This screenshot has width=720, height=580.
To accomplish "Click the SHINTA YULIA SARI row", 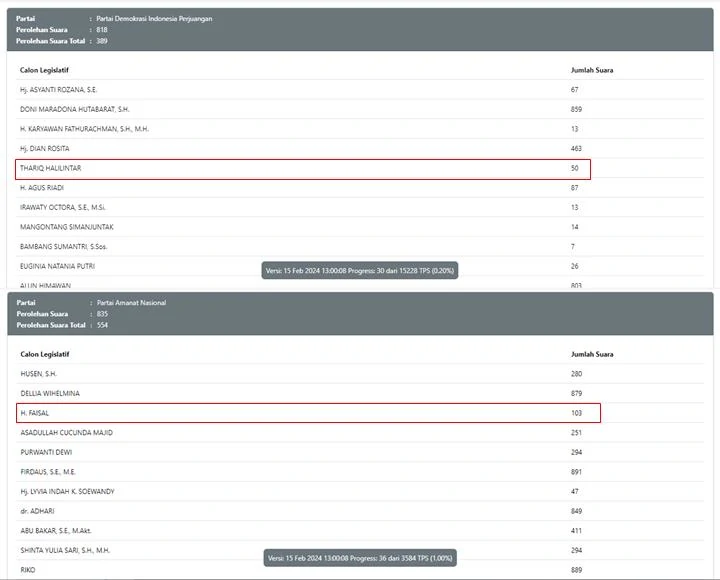I will pos(360,550).
